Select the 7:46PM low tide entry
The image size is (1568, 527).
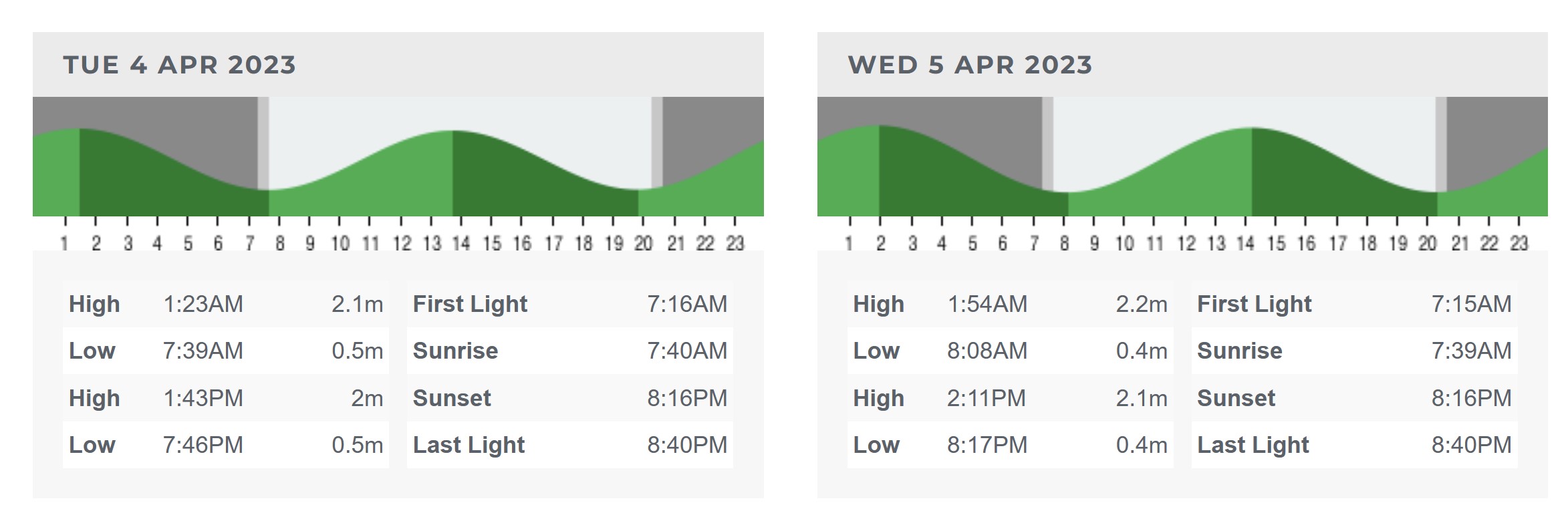[x=226, y=445]
